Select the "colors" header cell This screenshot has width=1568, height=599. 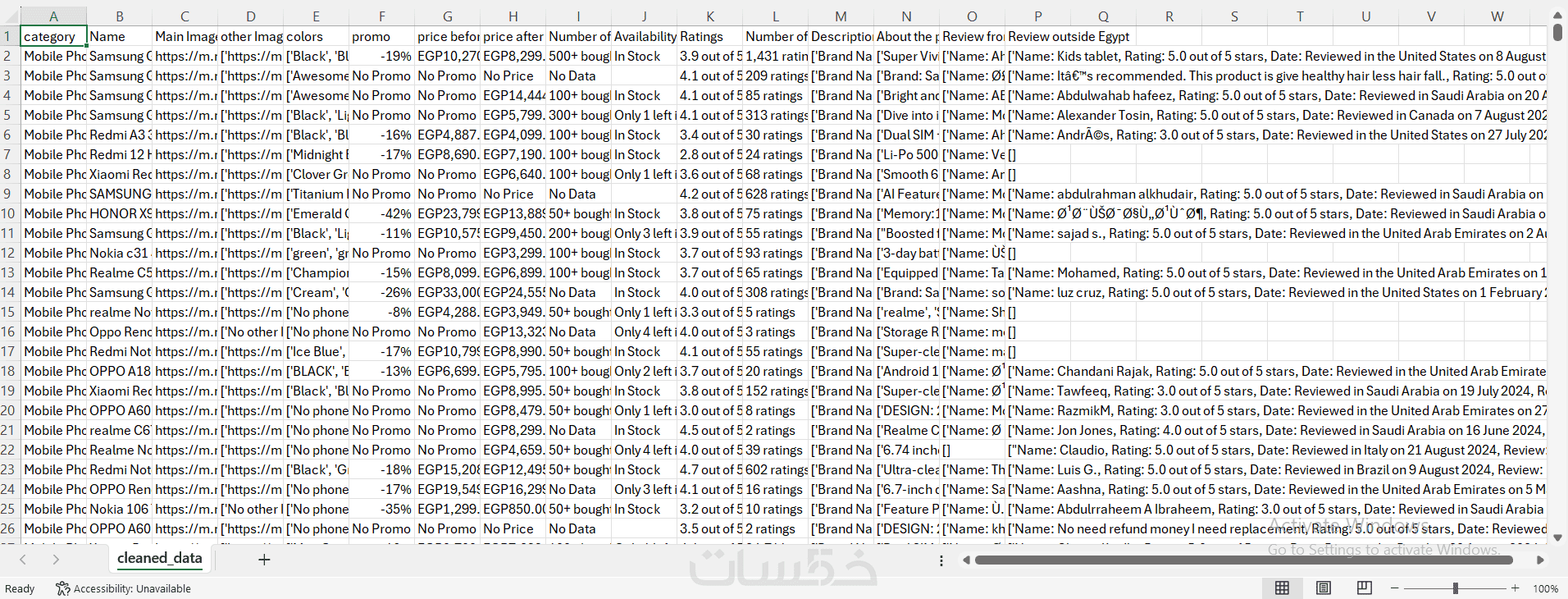pyautogui.click(x=316, y=36)
